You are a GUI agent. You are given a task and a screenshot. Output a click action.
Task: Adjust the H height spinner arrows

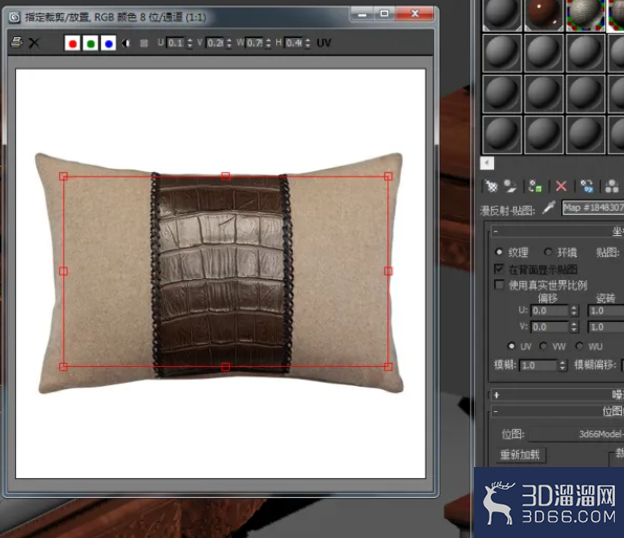pyautogui.click(x=308, y=43)
